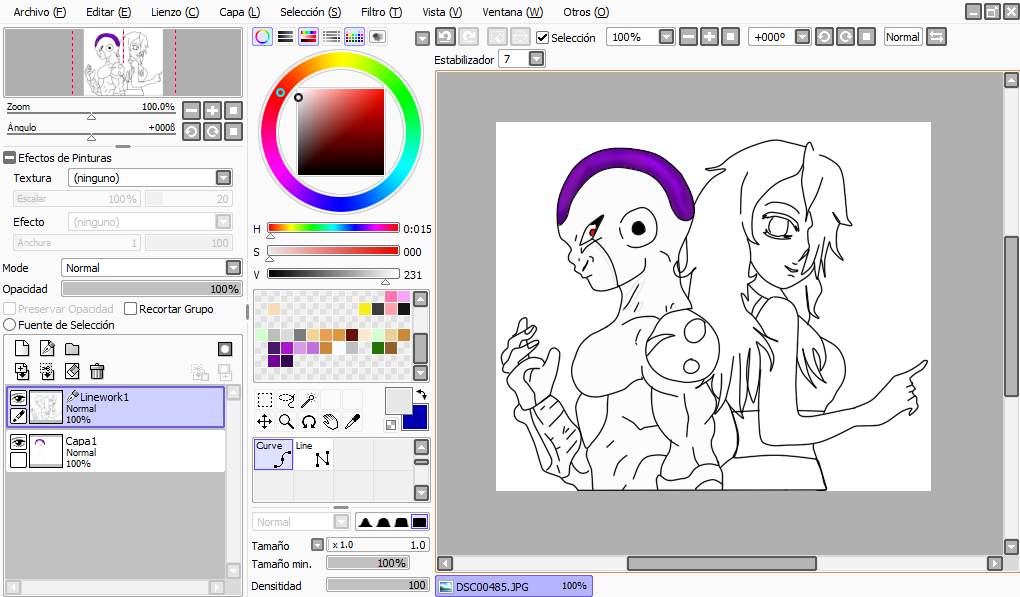Viewport: 1020px width, 597px height.
Task: Open the rotation angle +000° dropdown
Action: pyautogui.click(x=803, y=37)
